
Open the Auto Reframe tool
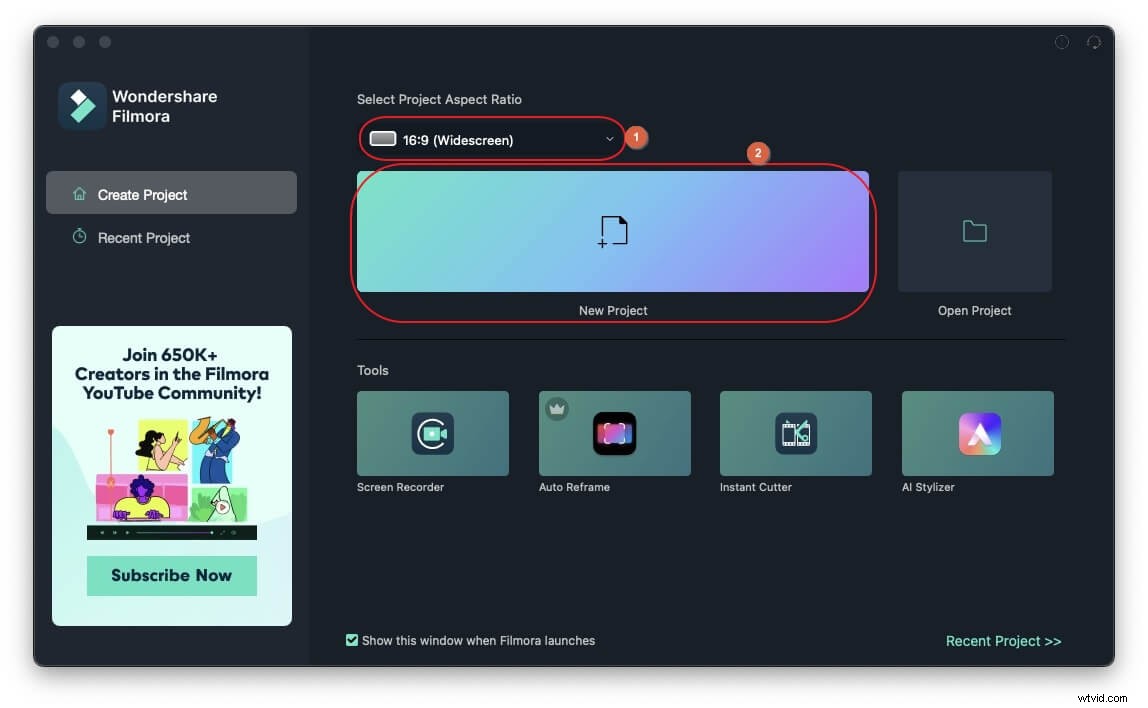tap(614, 433)
